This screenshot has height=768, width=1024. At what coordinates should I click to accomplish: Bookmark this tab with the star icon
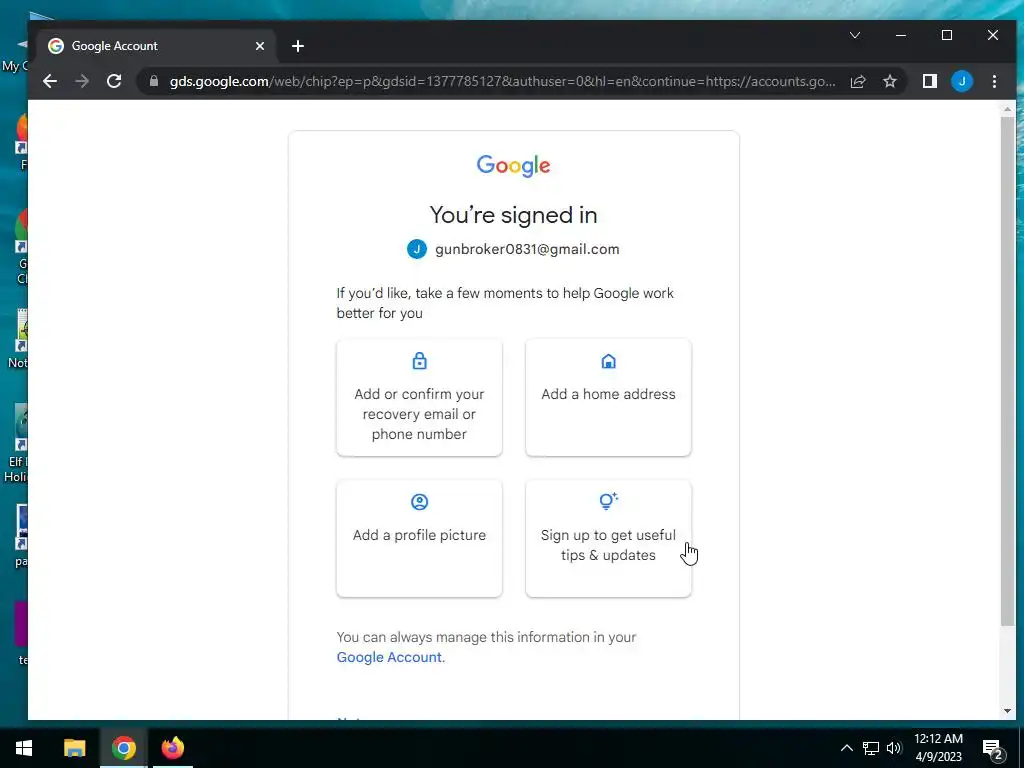[889, 81]
